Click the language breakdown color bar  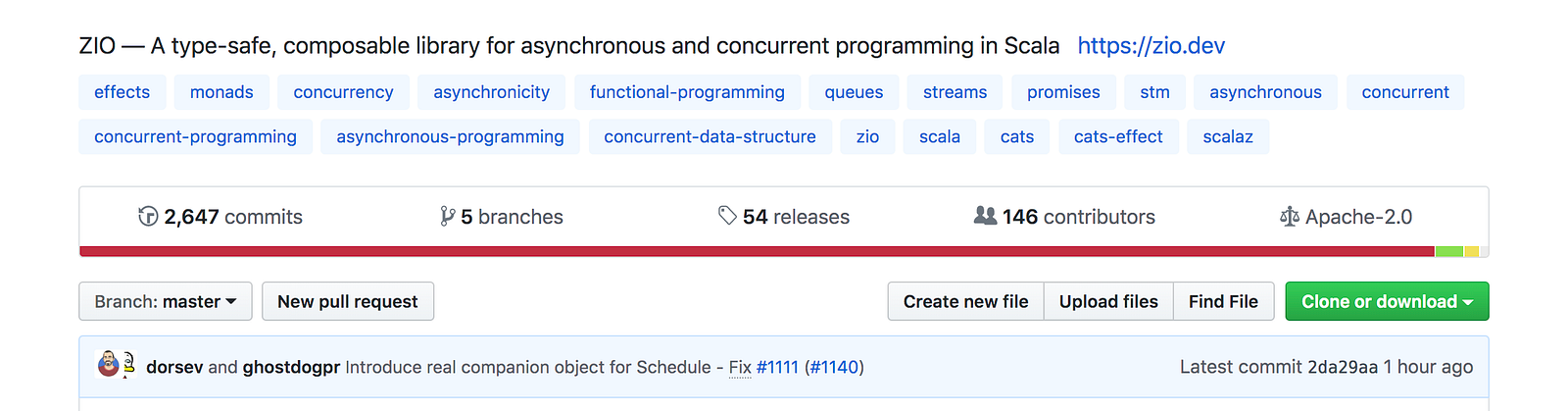click(755, 252)
